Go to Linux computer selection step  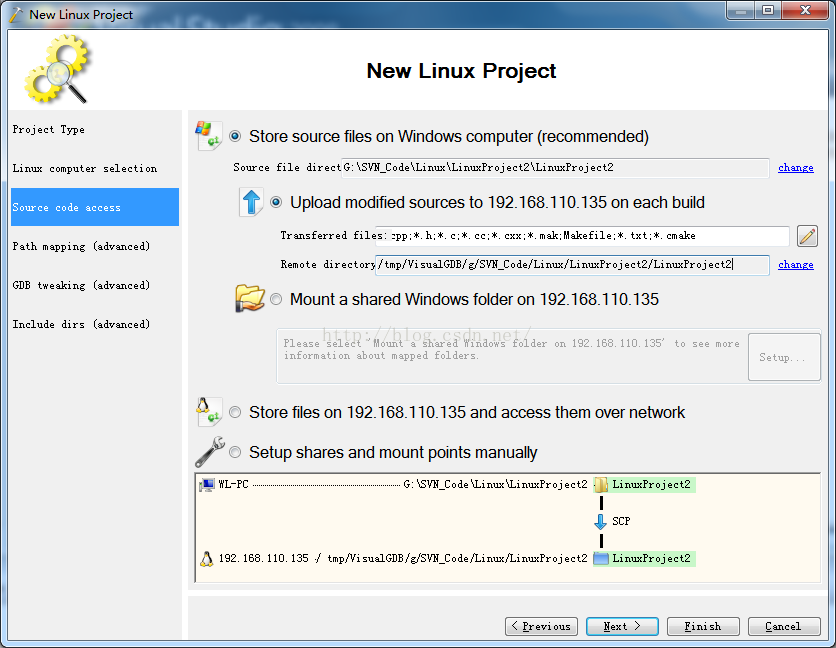click(x=95, y=169)
